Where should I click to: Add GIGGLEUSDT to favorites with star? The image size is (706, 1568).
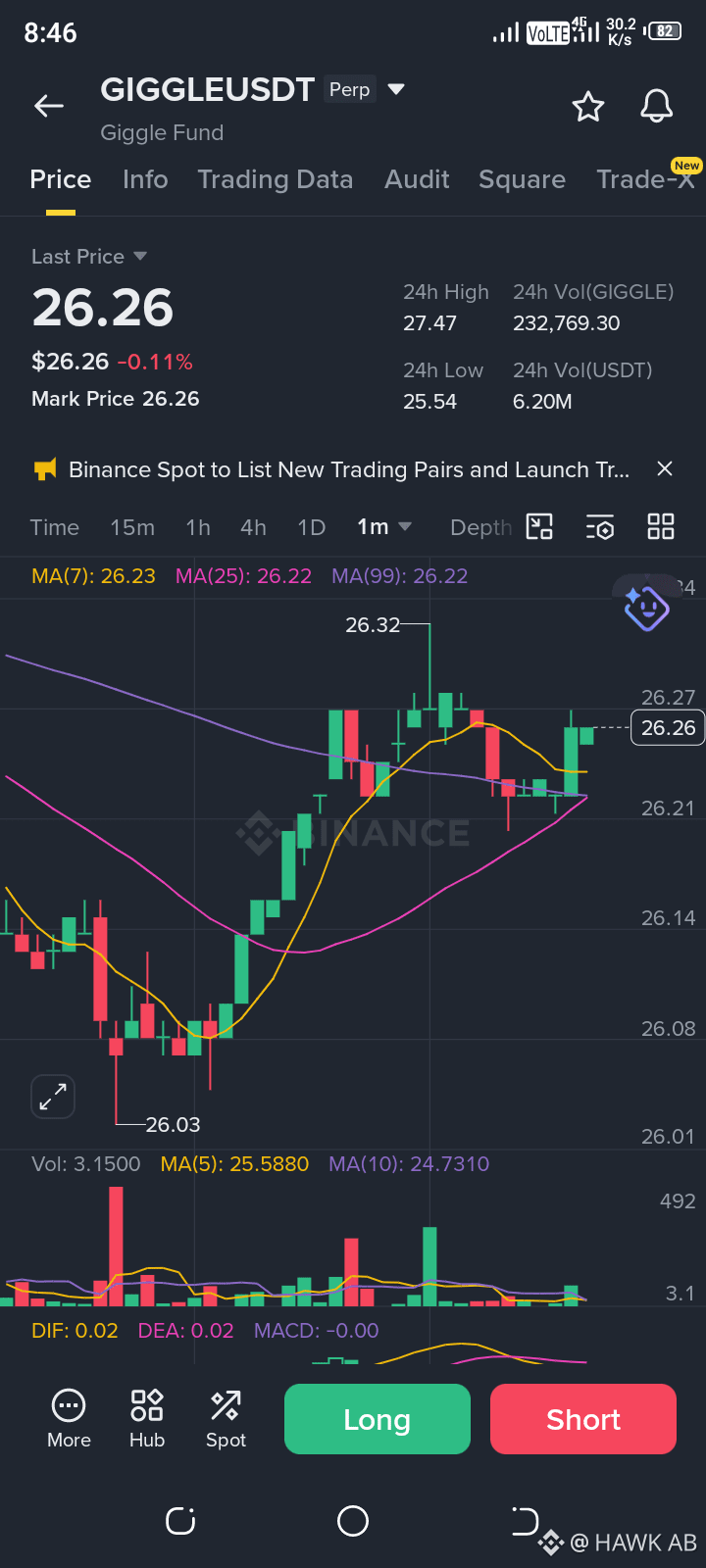click(x=588, y=106)
